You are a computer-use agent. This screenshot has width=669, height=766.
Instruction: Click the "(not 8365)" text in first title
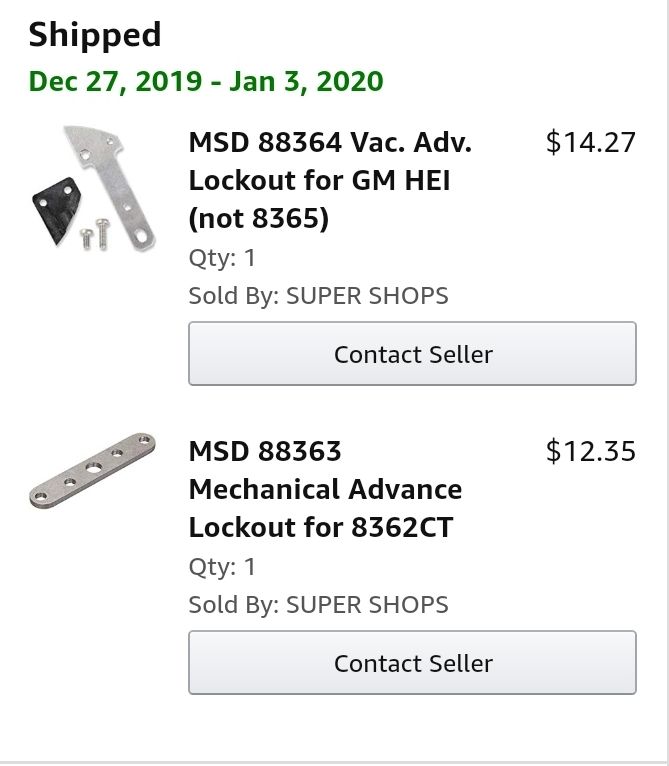(259, 218)
